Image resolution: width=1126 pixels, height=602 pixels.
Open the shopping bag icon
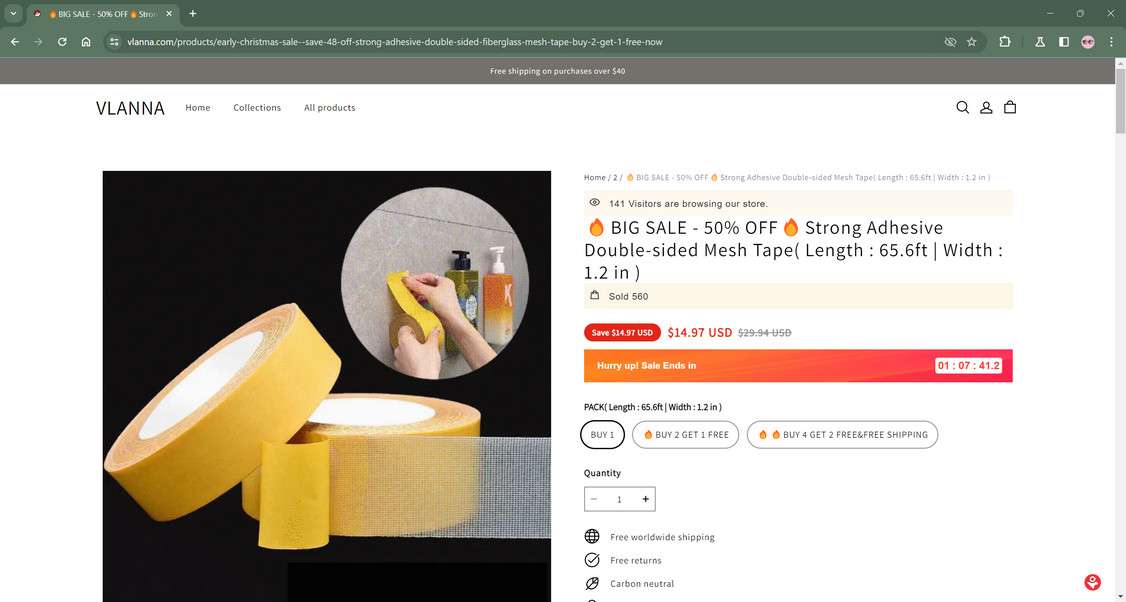(x=1010, y=107)
